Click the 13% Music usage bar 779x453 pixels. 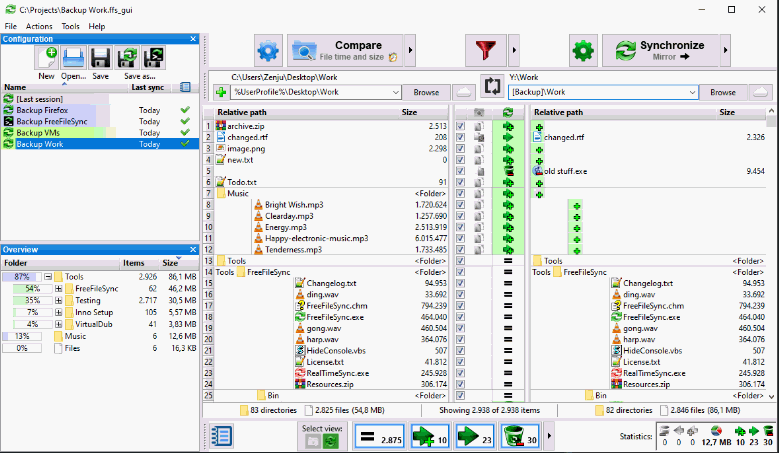22,336
